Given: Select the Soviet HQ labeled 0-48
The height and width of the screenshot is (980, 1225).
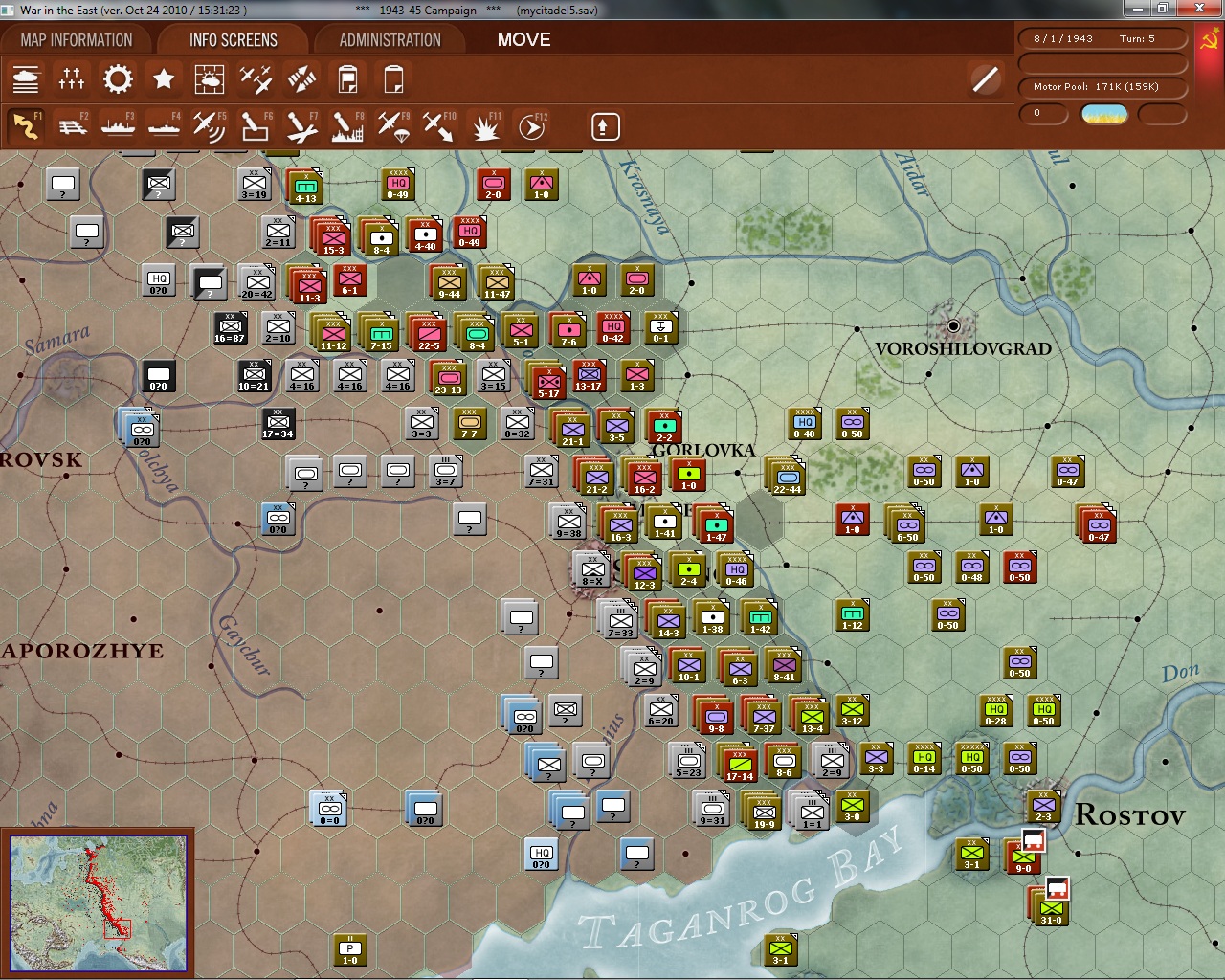Looking at the screenshot, I should point(805,422).
